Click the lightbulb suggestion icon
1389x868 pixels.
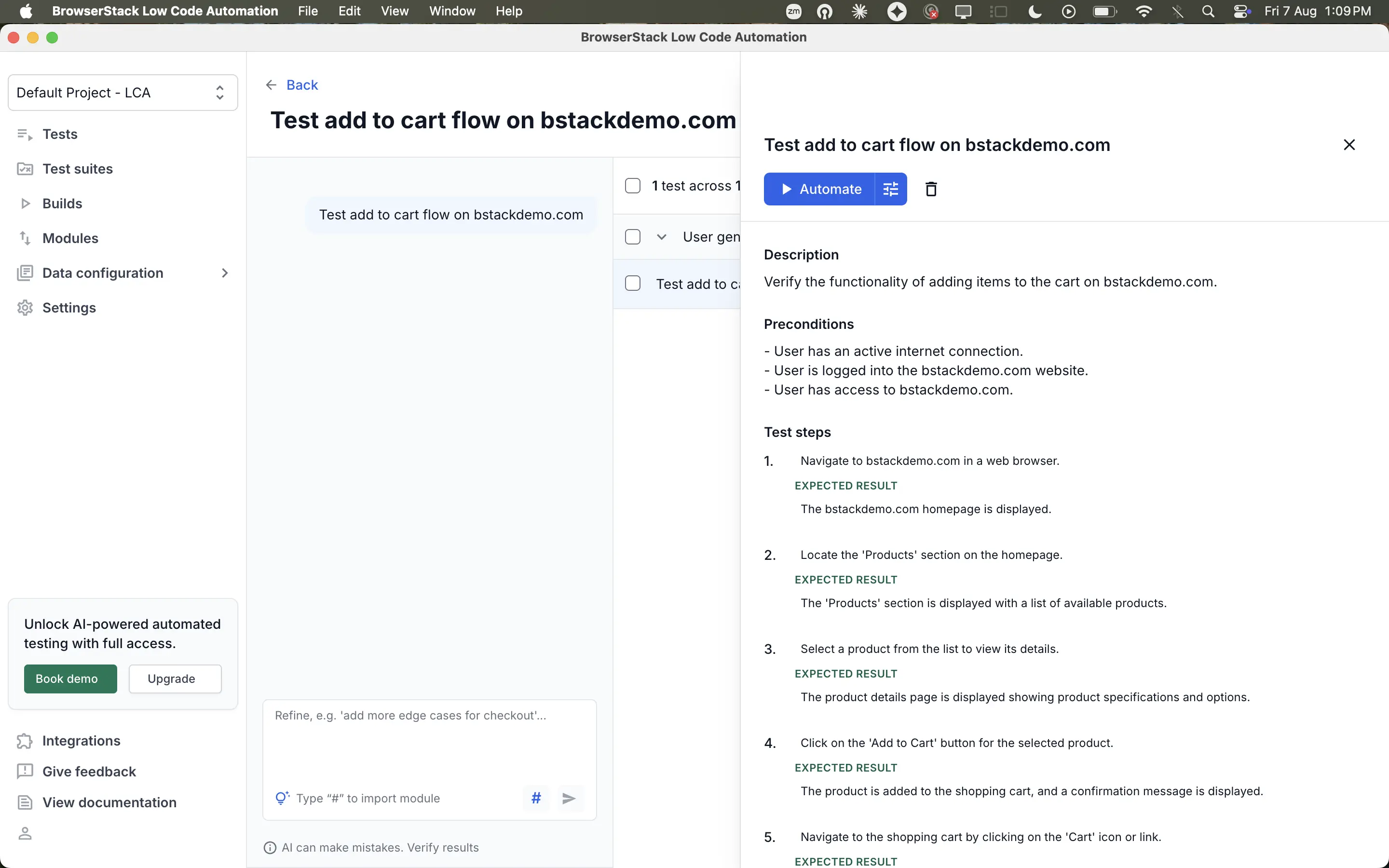(282, 798)
